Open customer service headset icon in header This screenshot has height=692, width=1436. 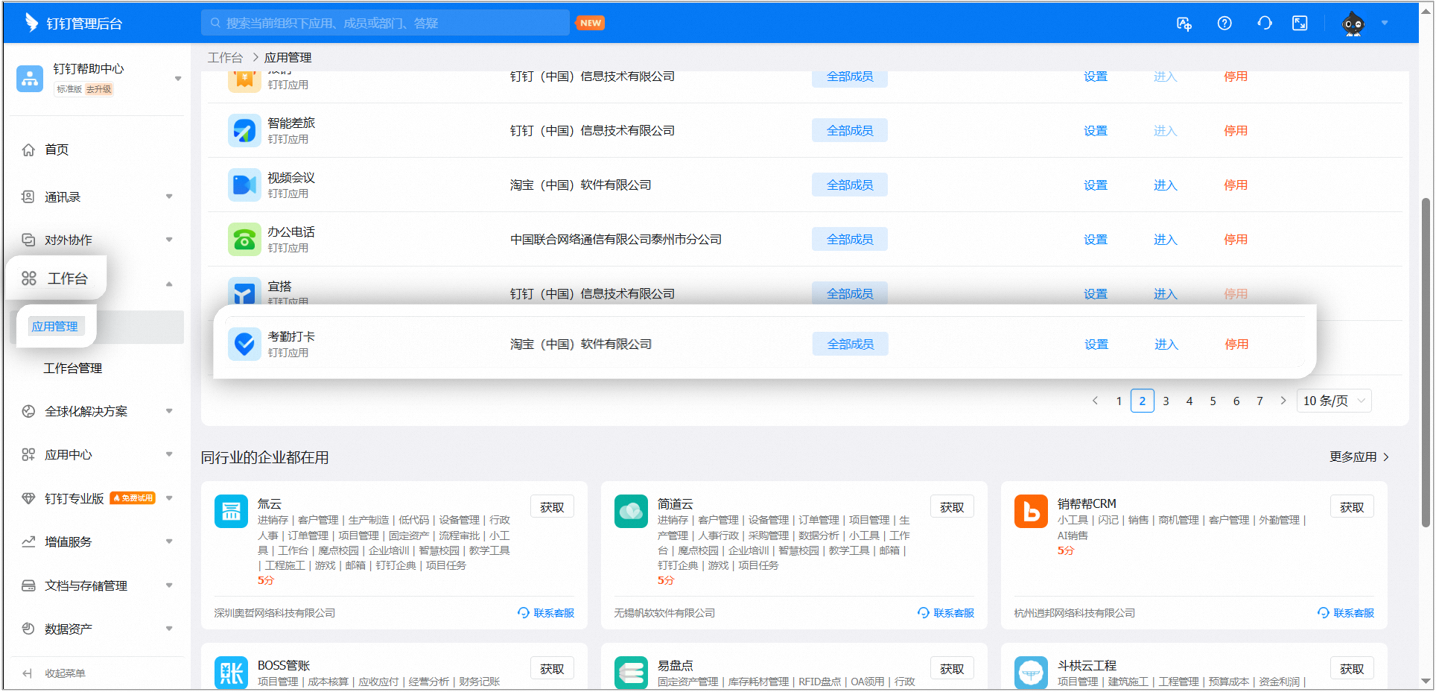pos(1264,23)
